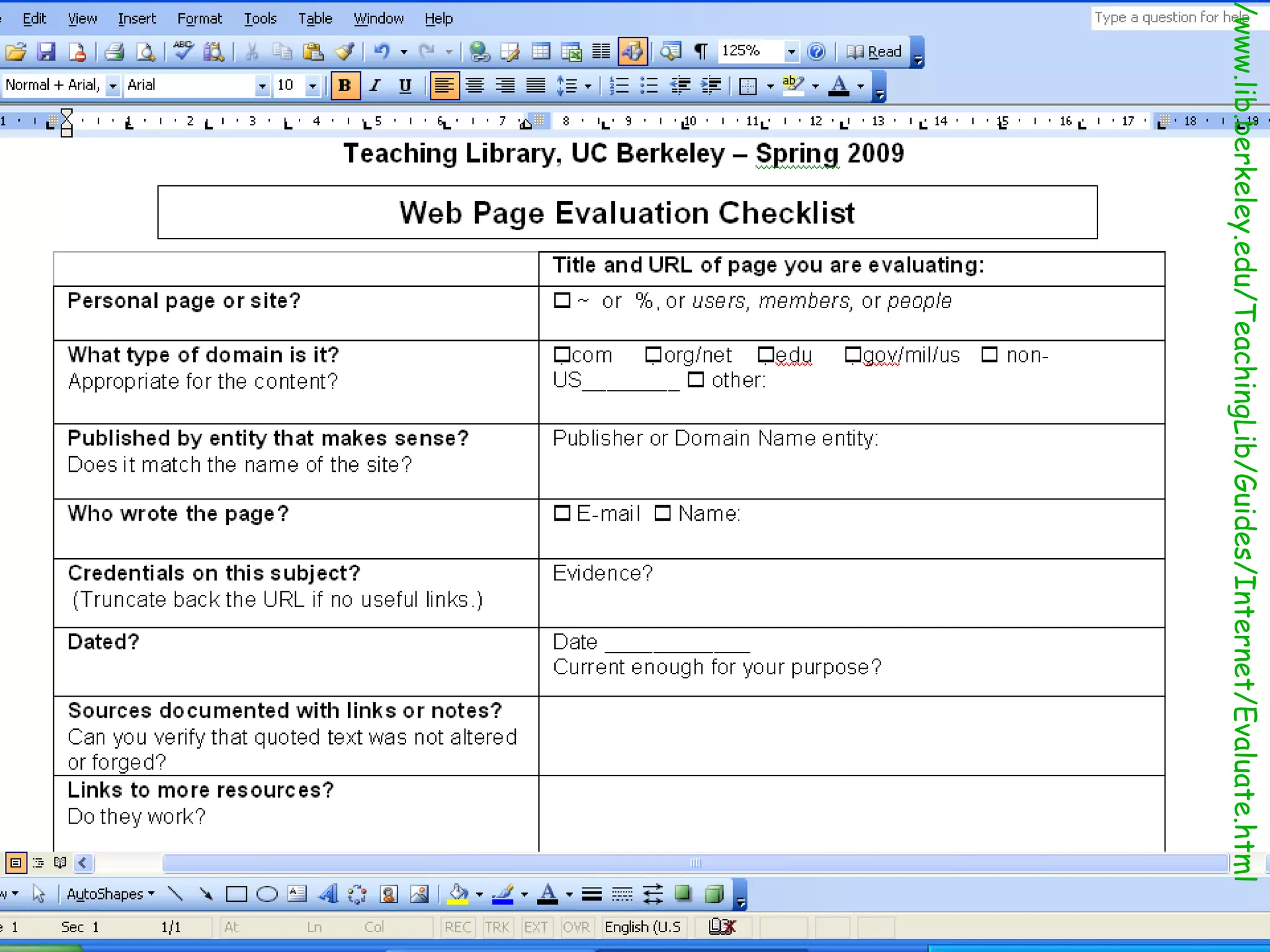The image size is (1270, 952).
Task: Click the Read button
Action: tap(874, 51)
